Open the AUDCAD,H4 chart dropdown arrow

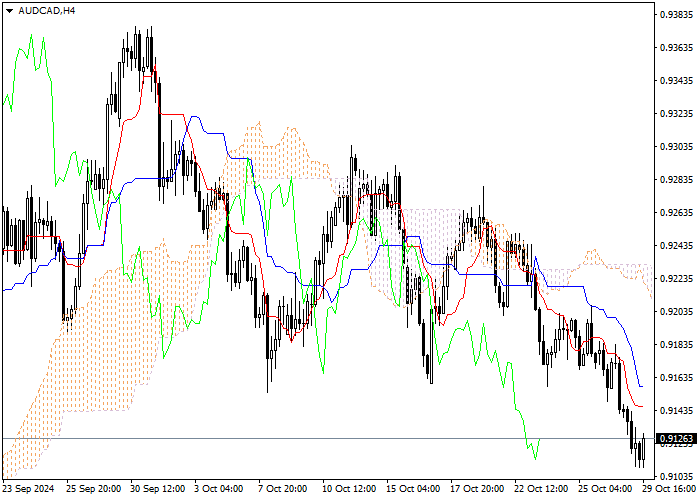pos(9,11)
